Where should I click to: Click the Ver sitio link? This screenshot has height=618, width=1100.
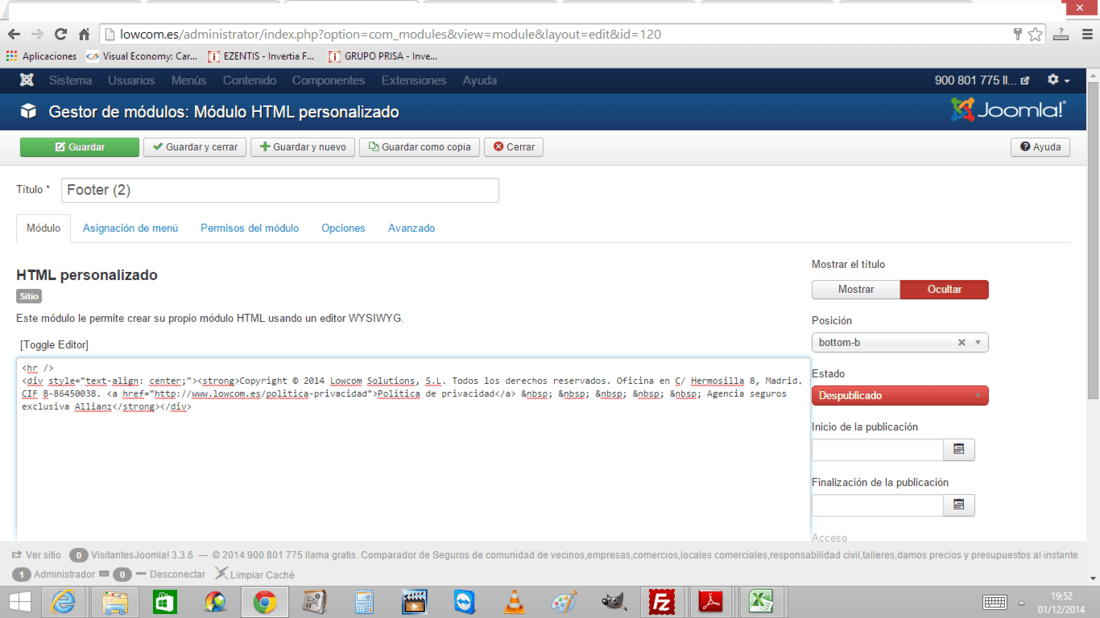[x=36, y=555]
